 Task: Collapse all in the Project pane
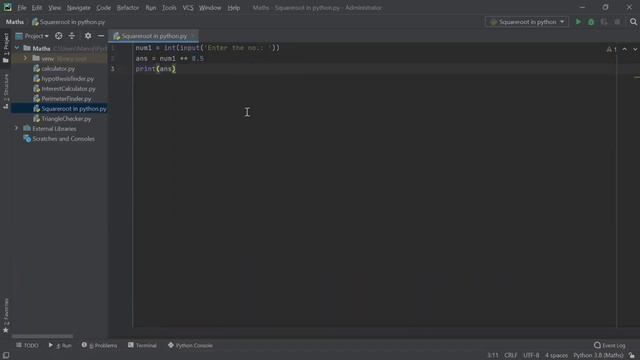tap(72, 36)
